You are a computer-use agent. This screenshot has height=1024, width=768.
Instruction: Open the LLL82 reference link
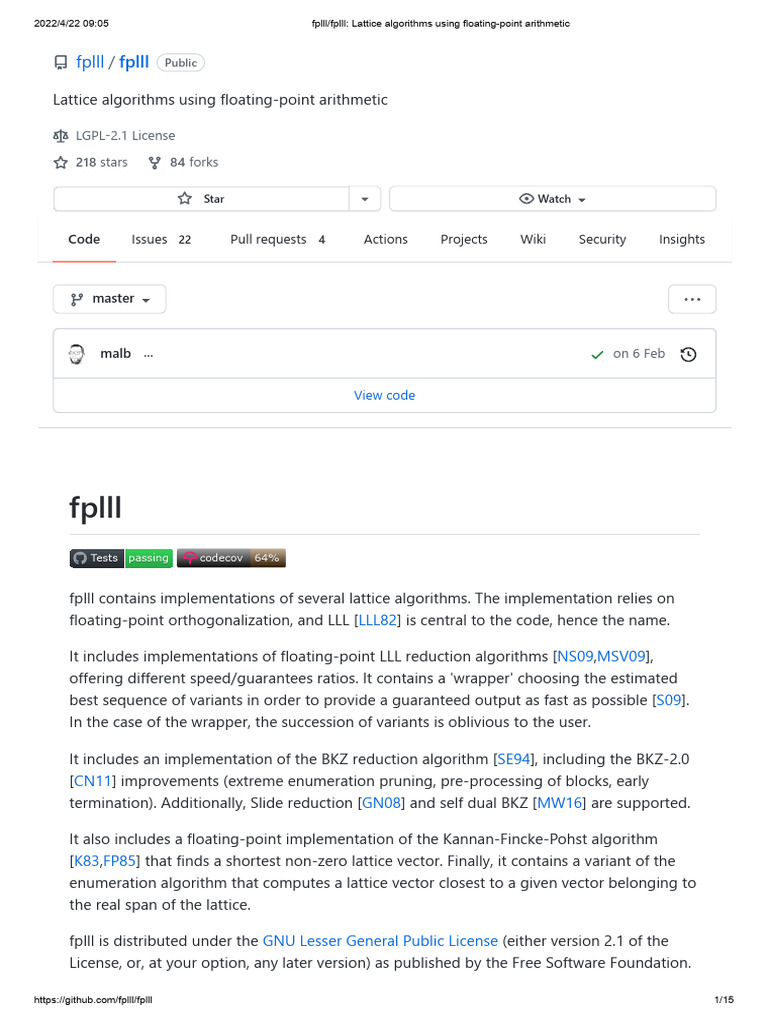click(377, 620)
